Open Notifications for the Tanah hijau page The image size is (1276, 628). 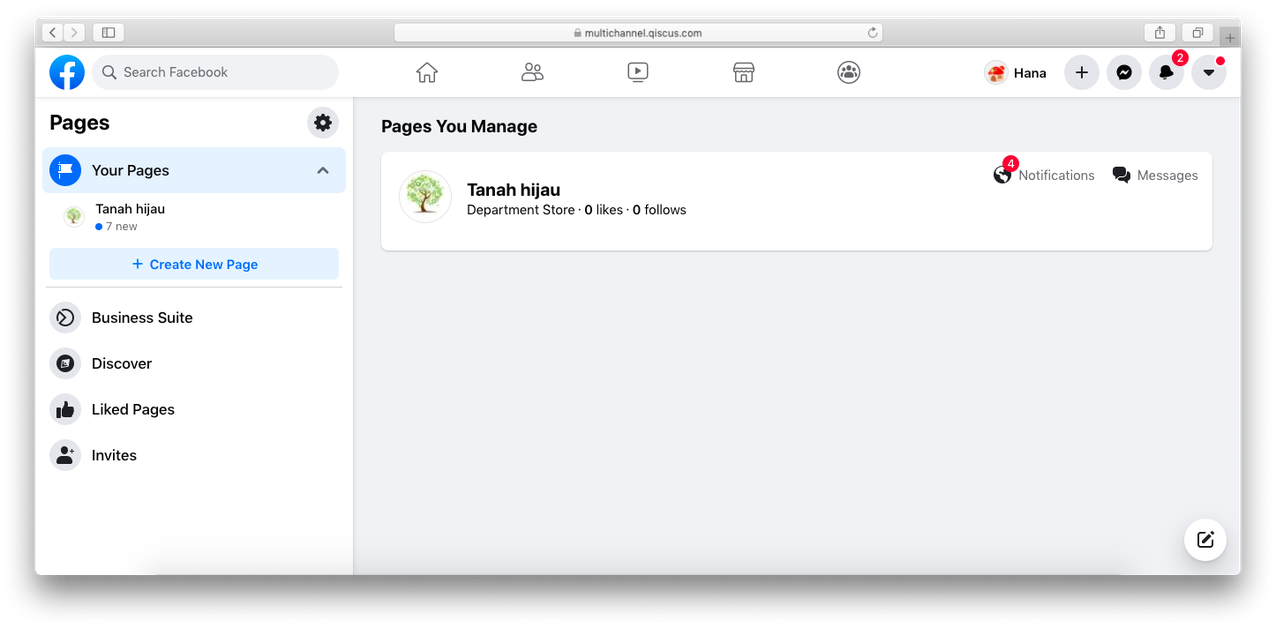click(x=1044, y=175)
